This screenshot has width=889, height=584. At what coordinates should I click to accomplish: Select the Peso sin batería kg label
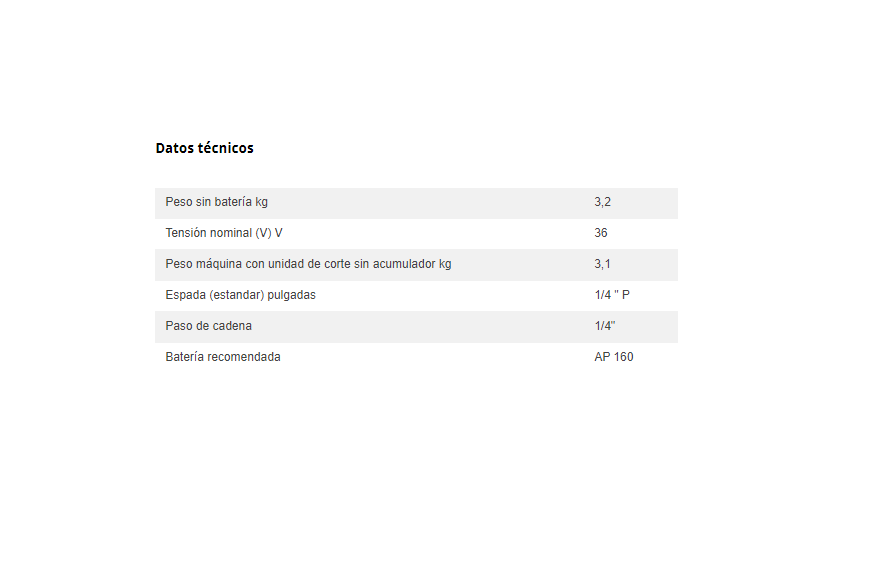point(217,202)
